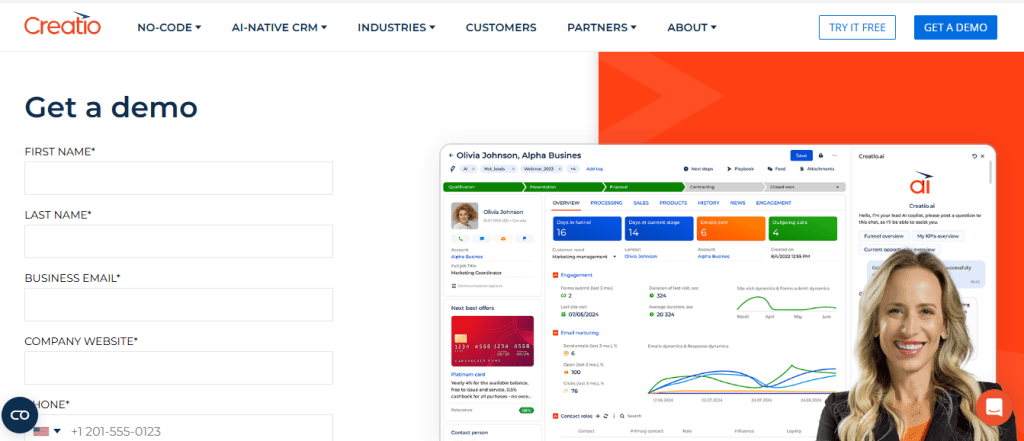Viewport: 1024px width, 441px height.
Task: Click the GET A DEMO button
Action: coord(955,27)
